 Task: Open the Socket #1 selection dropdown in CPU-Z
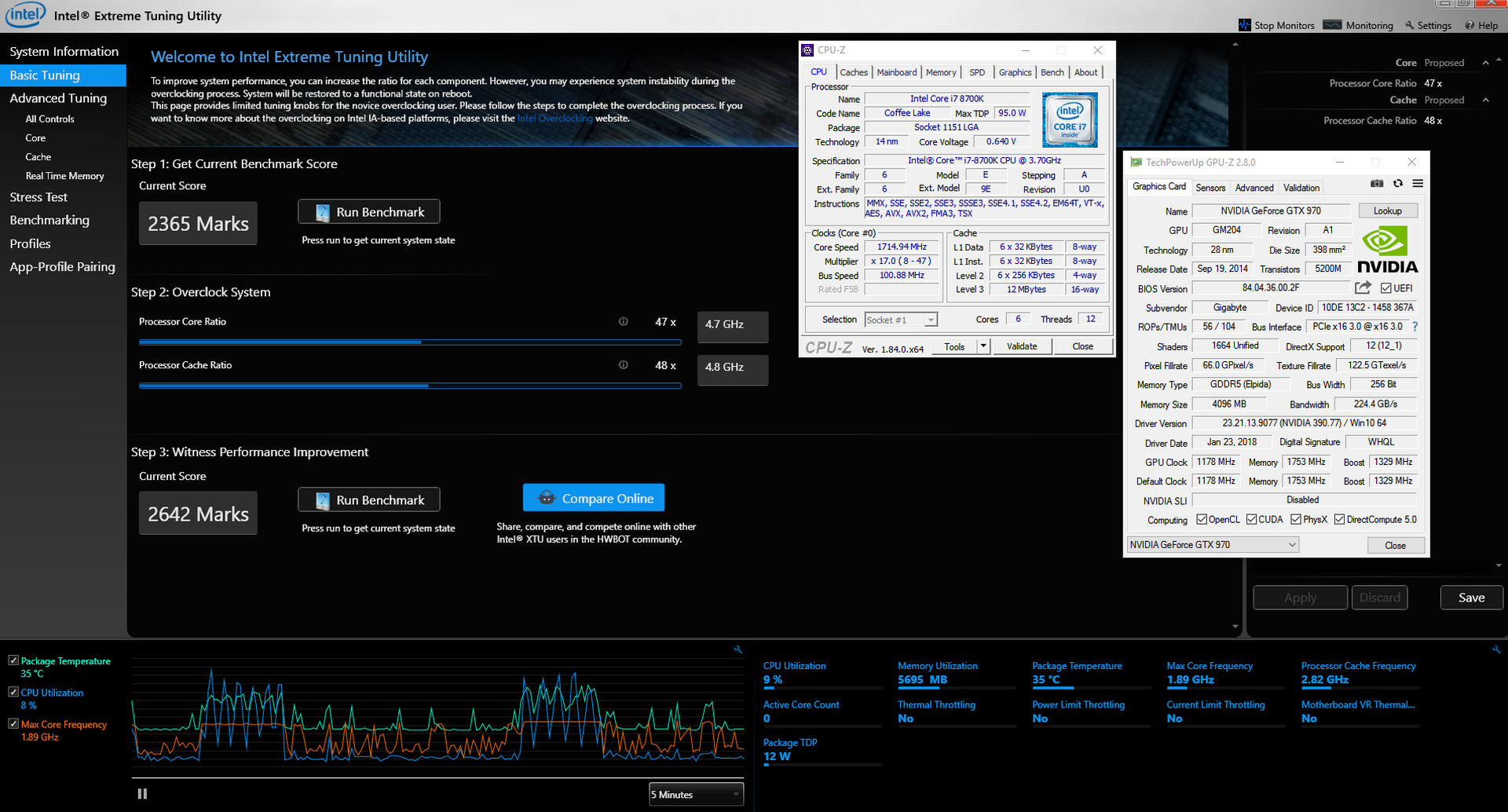click(x=901, y=320)
